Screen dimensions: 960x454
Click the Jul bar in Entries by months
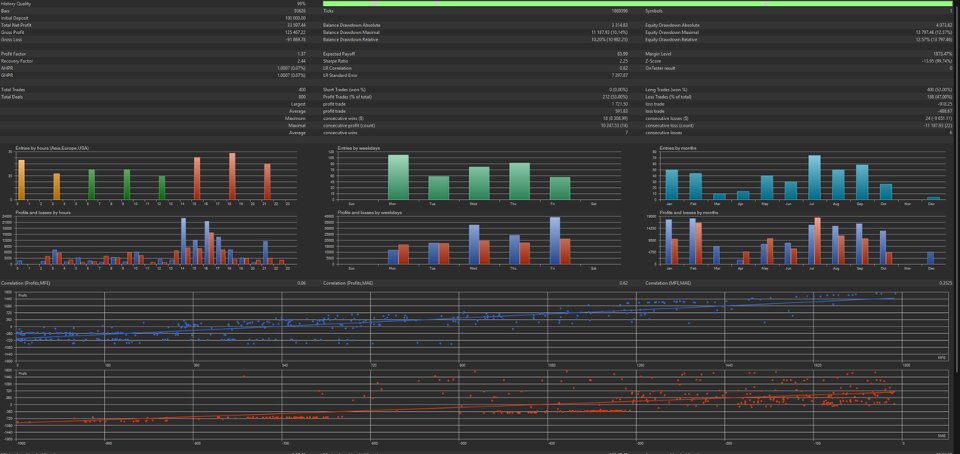point(814,177)
